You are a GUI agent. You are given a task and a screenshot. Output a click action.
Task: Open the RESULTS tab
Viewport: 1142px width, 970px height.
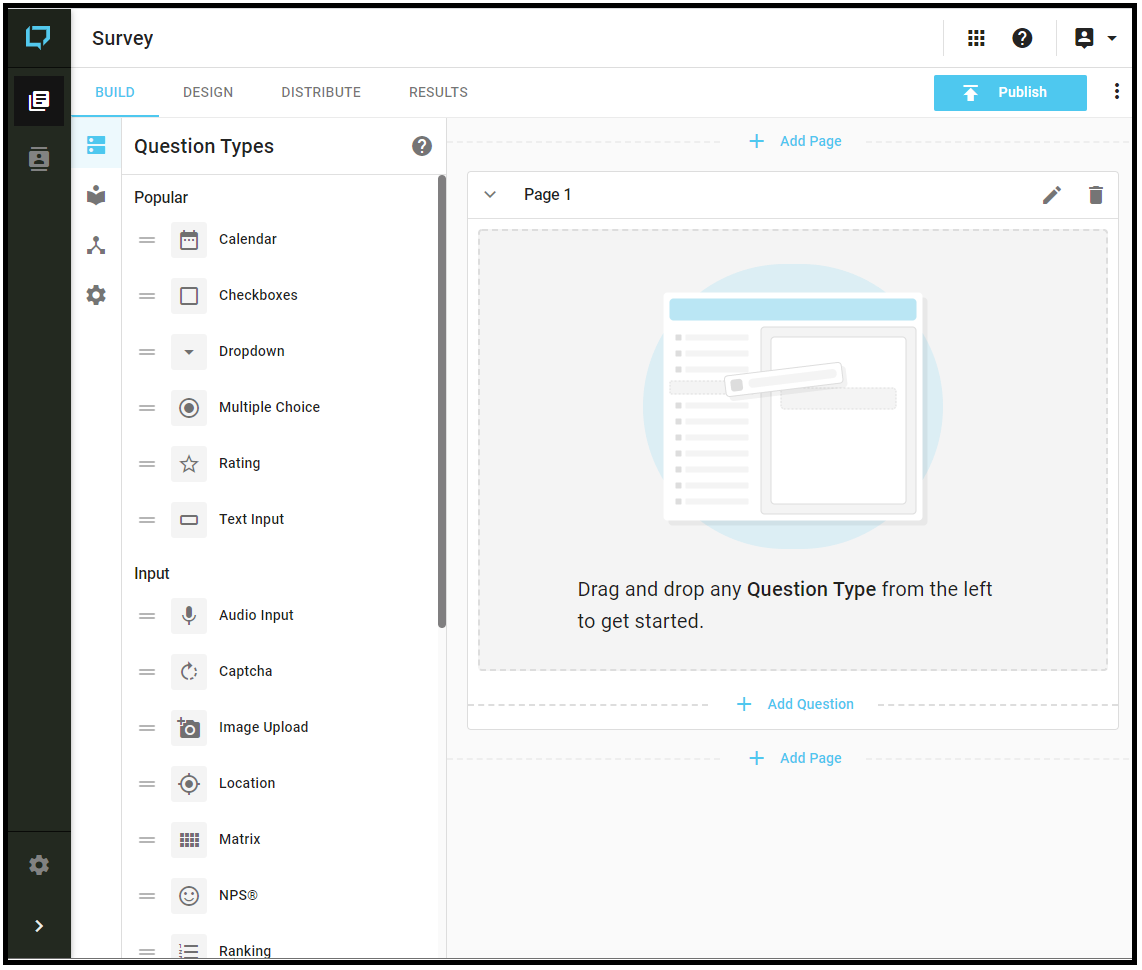(438, 91)
